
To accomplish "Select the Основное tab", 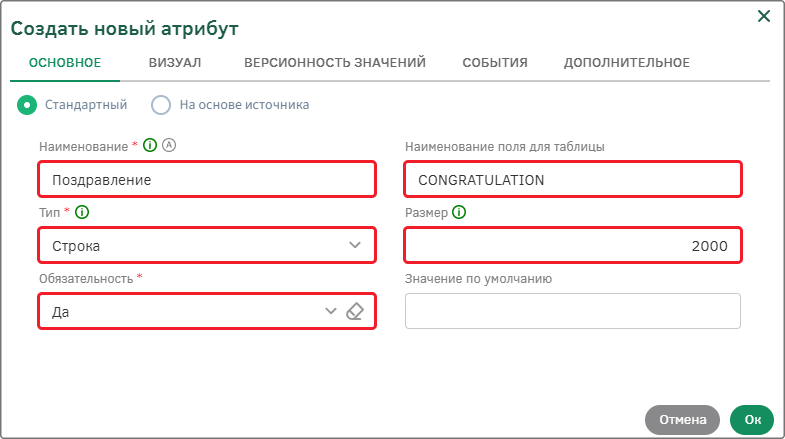I will tap(65, 63).
